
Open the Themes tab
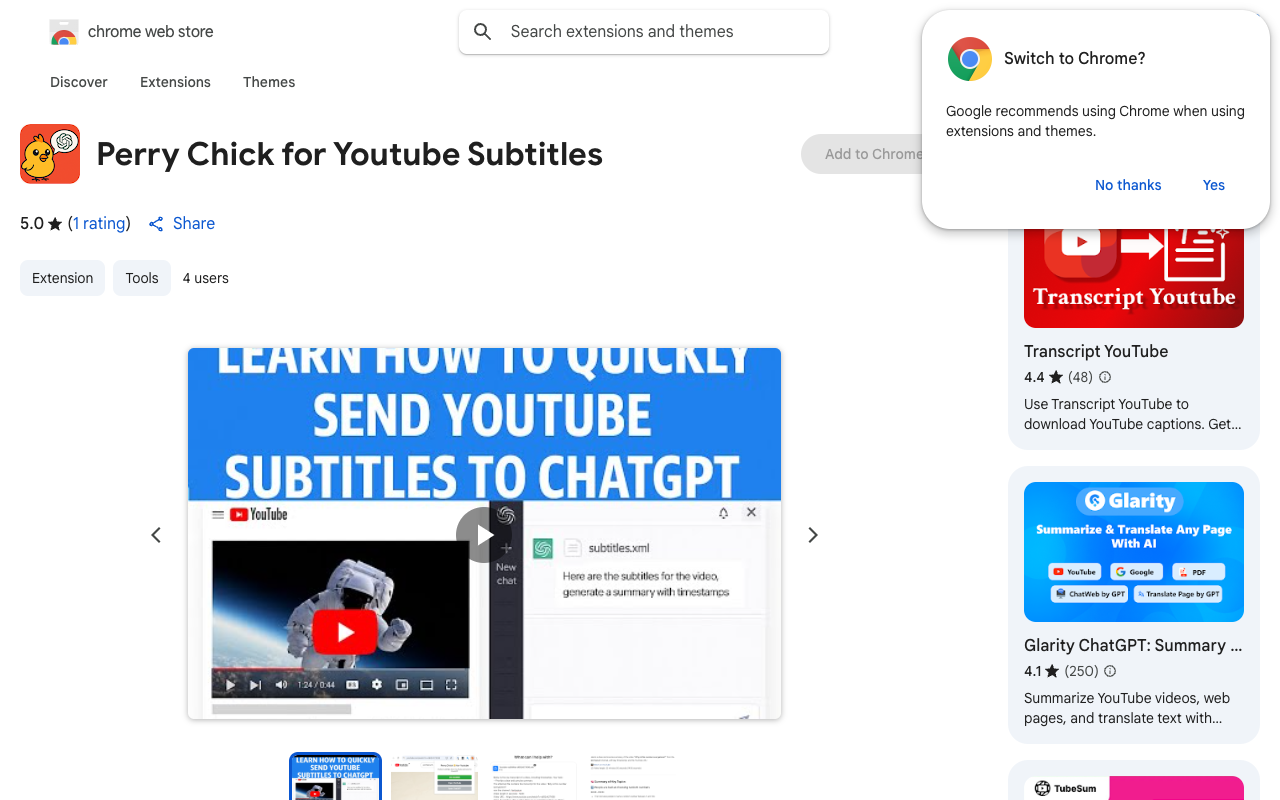pos(269,82)
